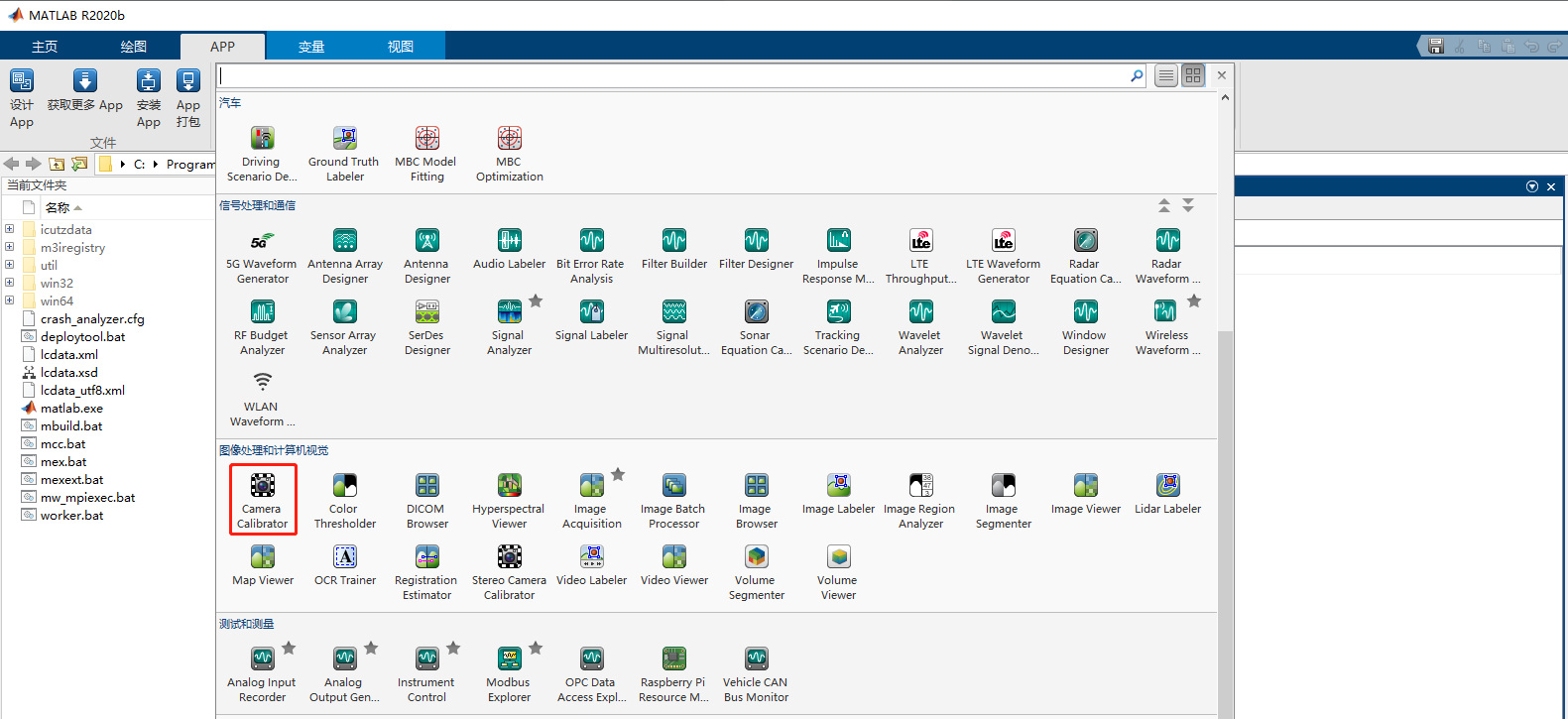Viewport: 1568px width, 719px height.
Task: Launch the Filter Designer app
Action: pos(757,249)
